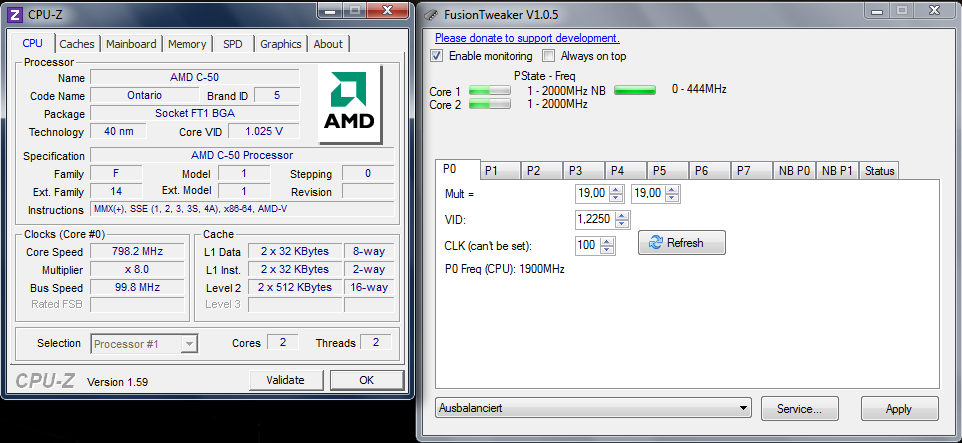The width and height of the screenshot is (962, 443).
Task: Select the P4 tab in FusionTweaker
Action: point(626,171)
